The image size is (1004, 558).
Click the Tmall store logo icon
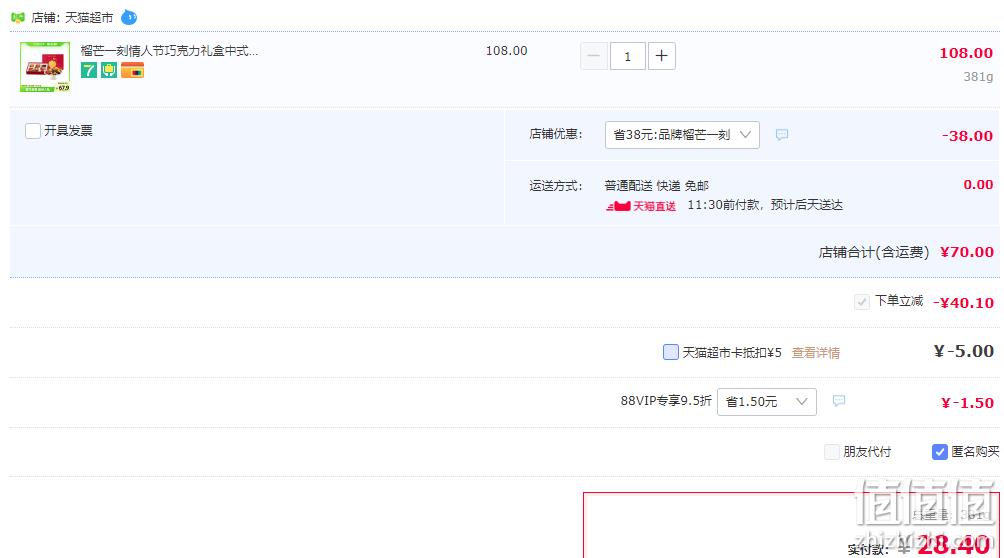[x=18, y=17]
